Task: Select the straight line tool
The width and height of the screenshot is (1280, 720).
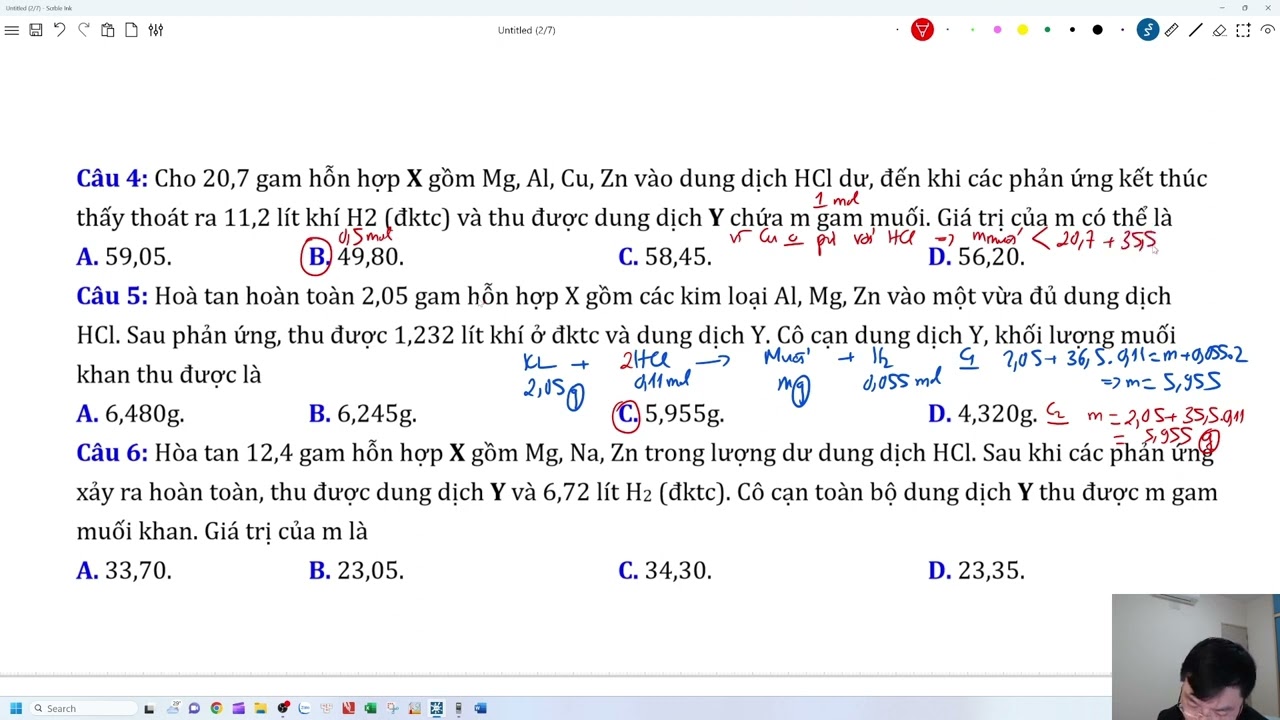Action: click(x=1195, y=30)
